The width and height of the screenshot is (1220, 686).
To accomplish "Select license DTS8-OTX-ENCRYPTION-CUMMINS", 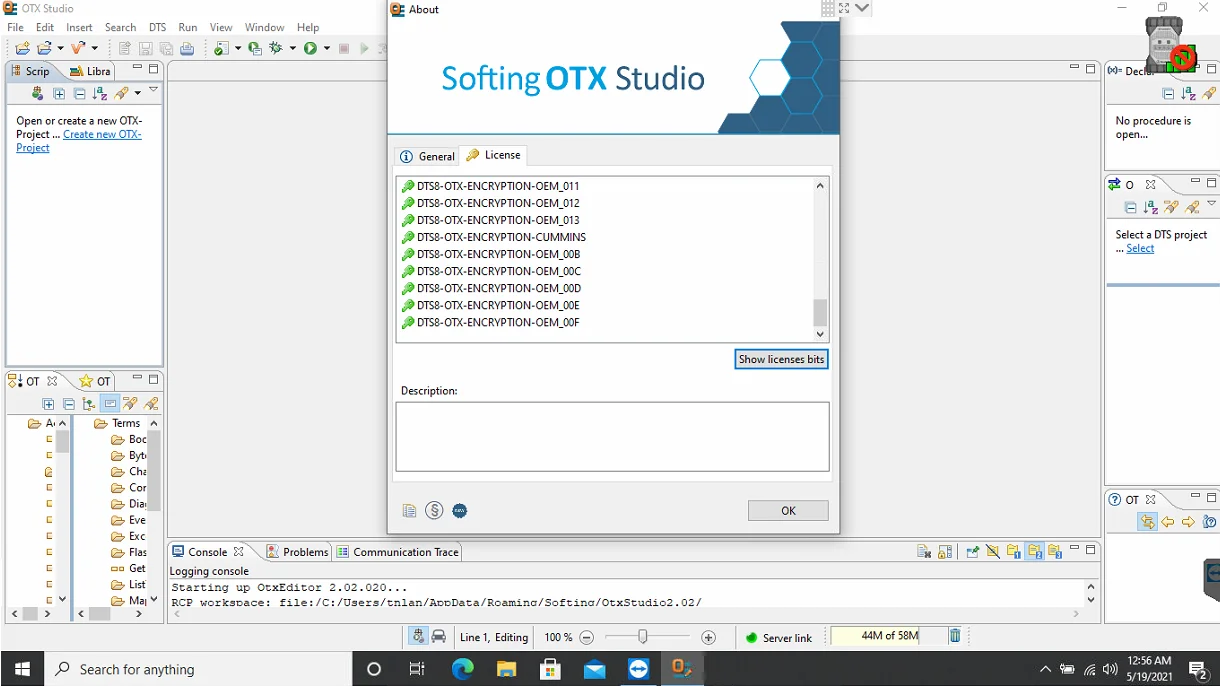I will pos(494,237).
